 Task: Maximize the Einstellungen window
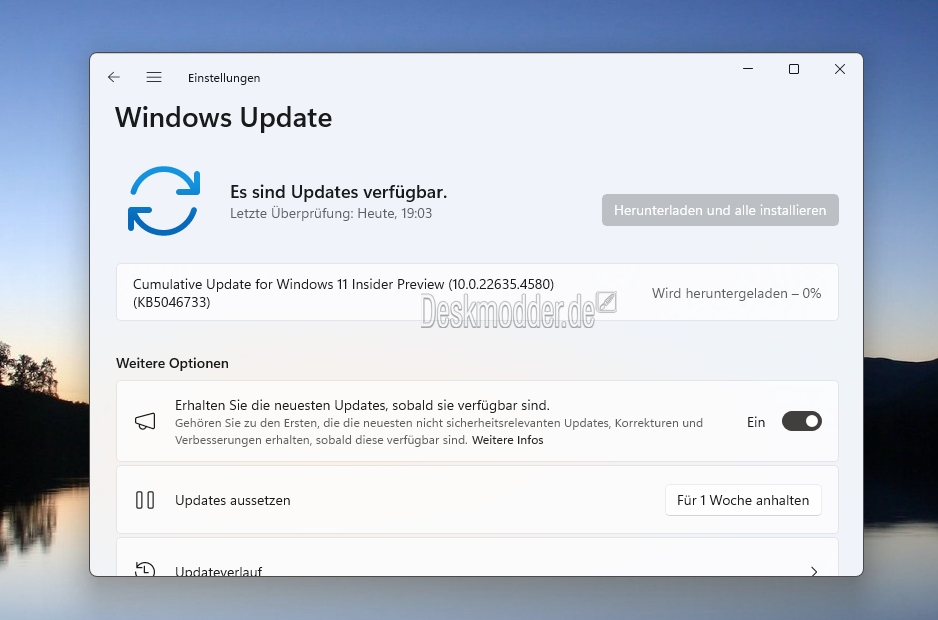(794, 69)
